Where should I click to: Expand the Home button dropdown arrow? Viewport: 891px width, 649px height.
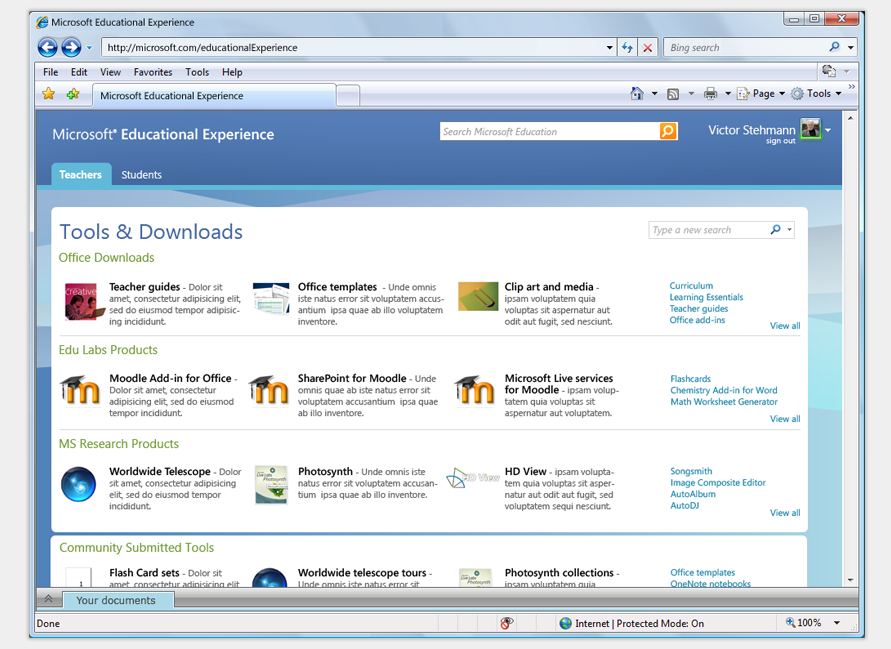(654, 94)
